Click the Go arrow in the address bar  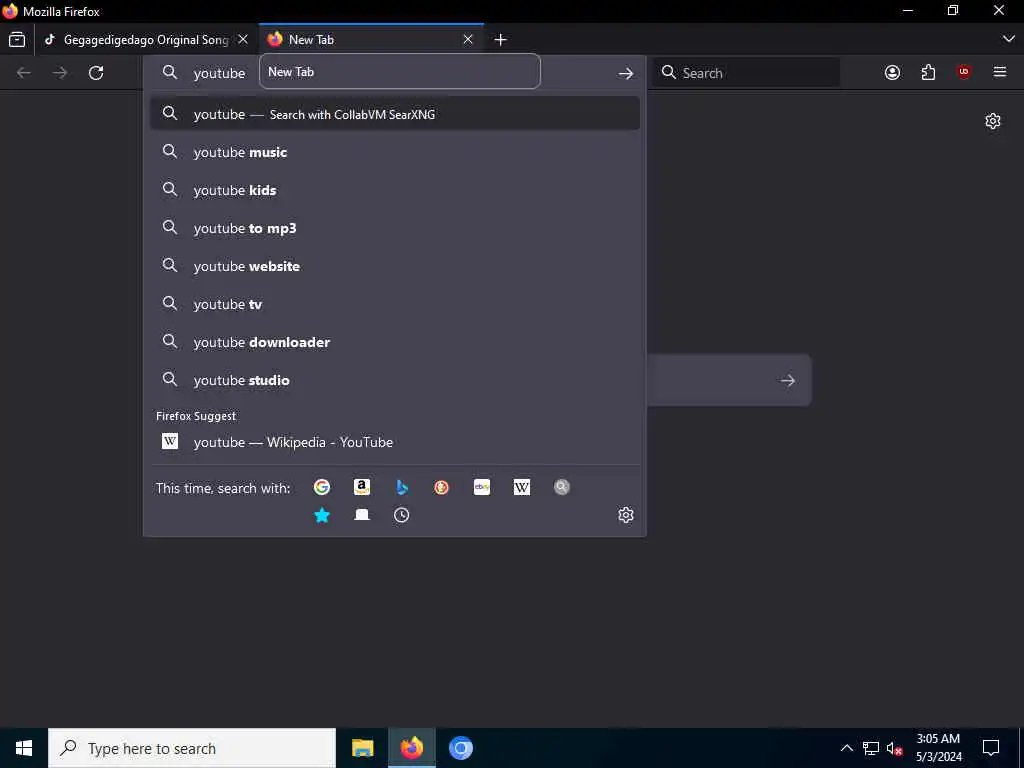(x=626, y=73)
